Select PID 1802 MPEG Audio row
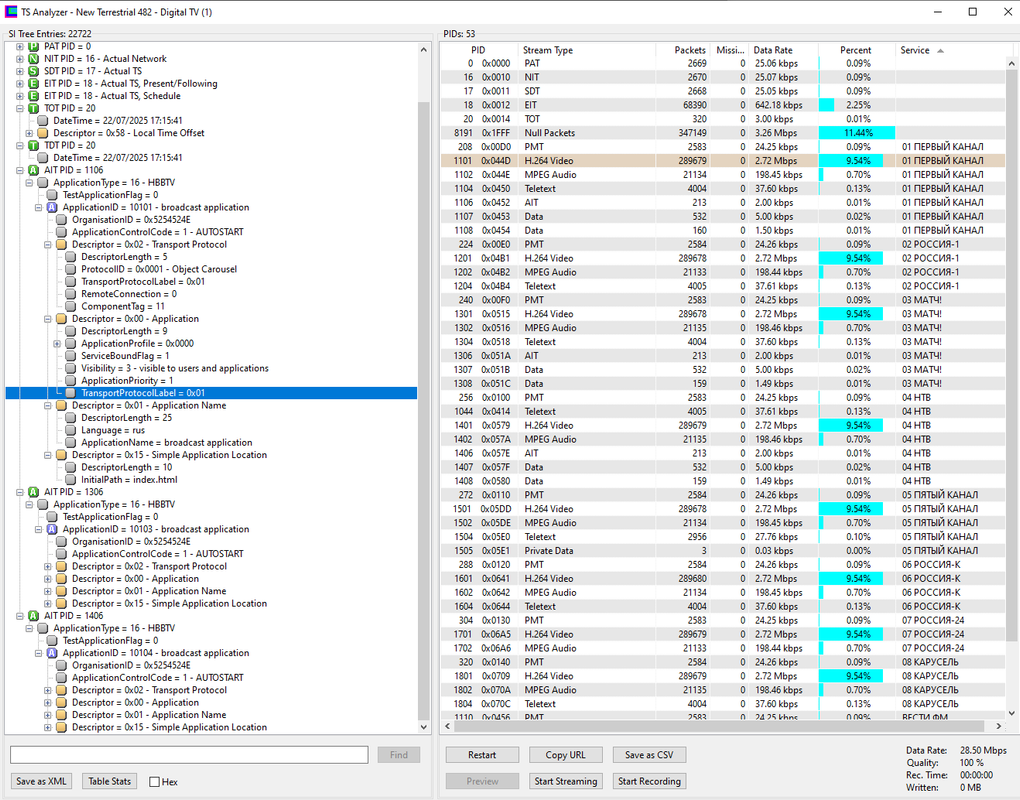The image size is (1020, 800). click(x=723, y=689)
